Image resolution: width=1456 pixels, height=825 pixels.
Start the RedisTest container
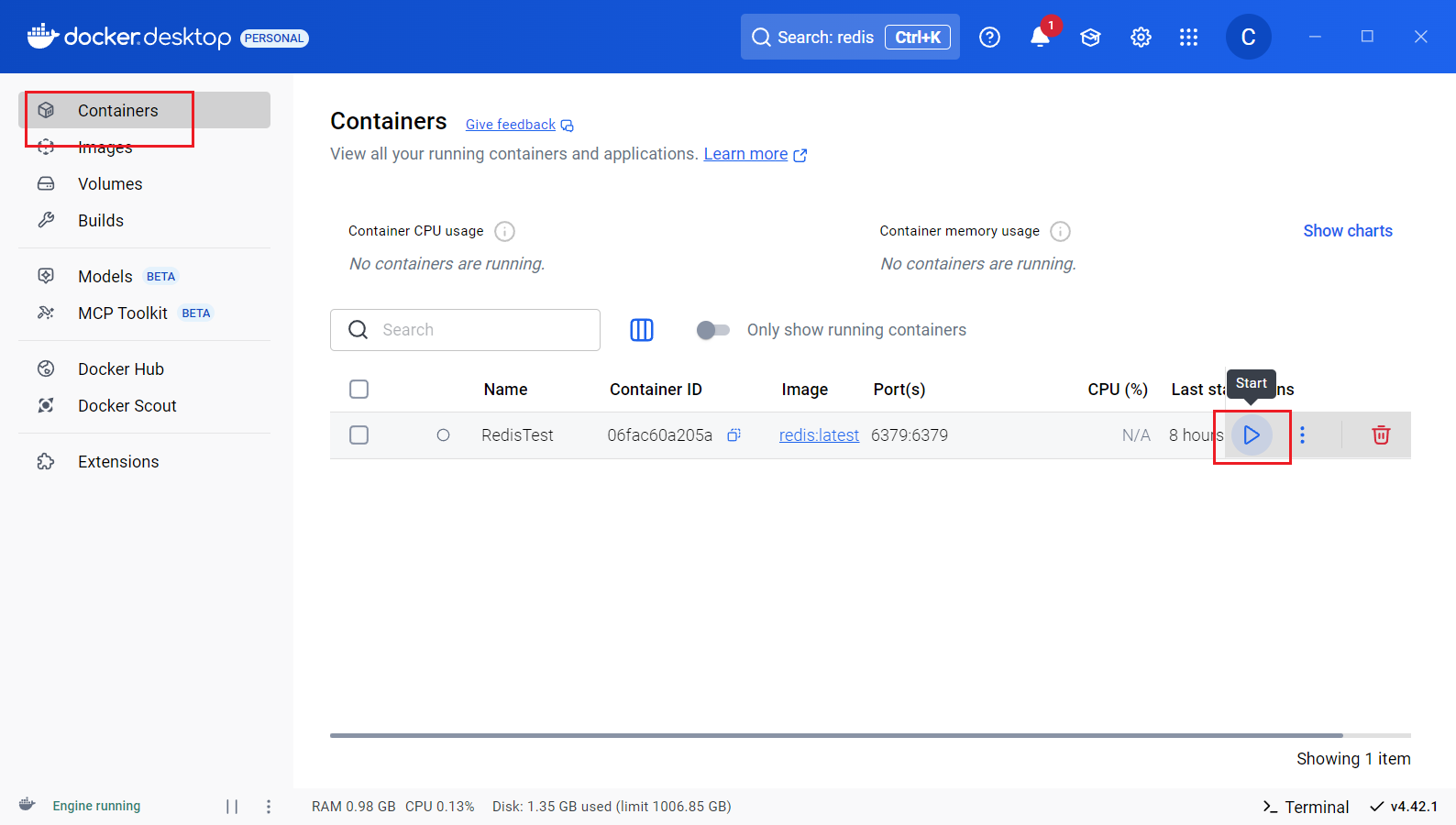(1252, 435)
